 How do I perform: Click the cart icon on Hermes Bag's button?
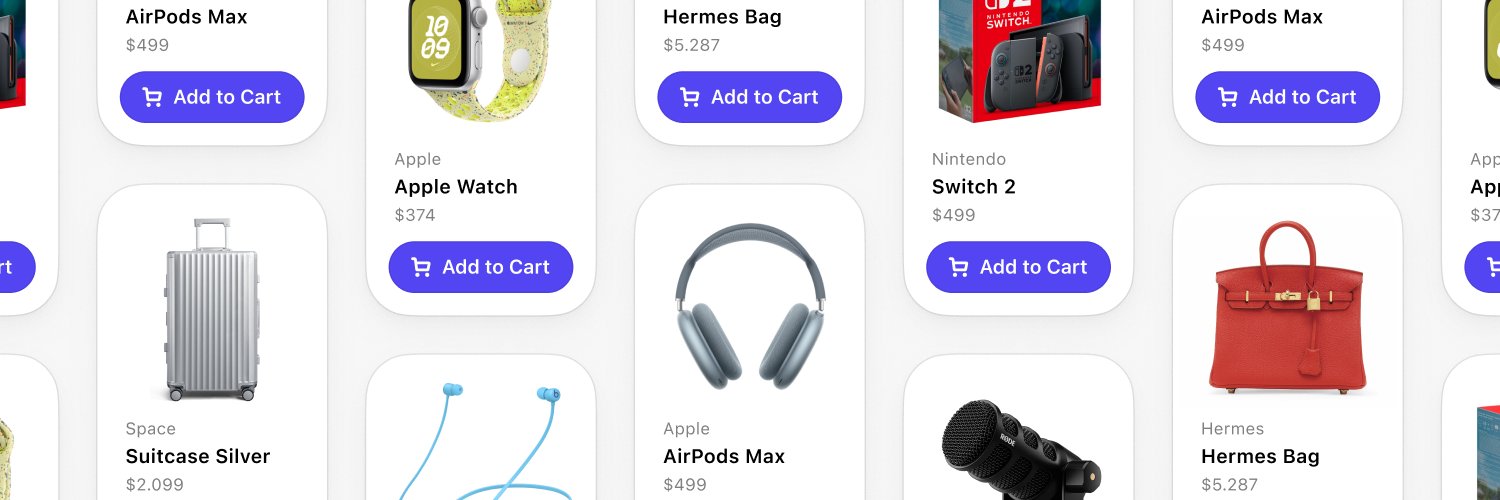pos(689,97)
